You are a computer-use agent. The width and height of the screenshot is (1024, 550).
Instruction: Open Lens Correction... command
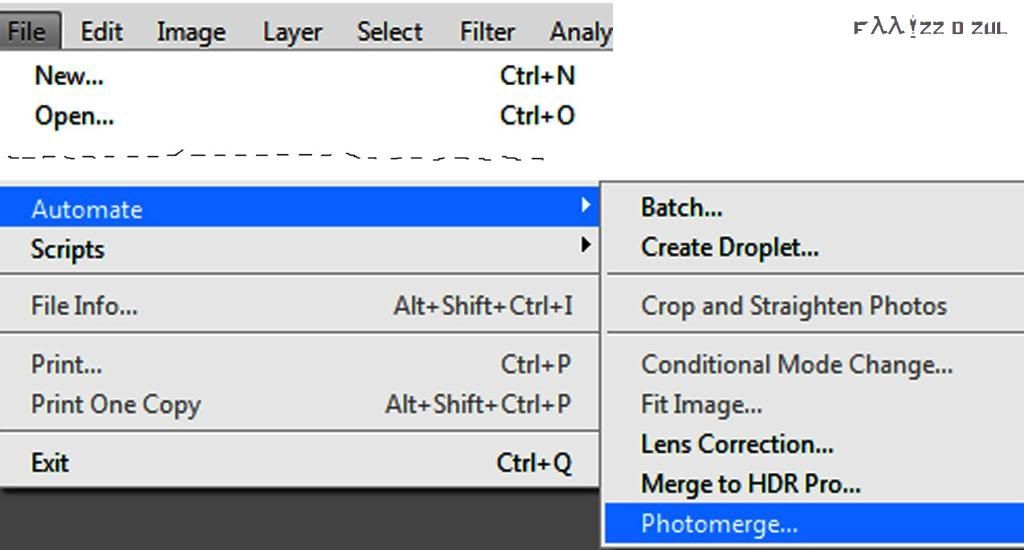(814, 444)
